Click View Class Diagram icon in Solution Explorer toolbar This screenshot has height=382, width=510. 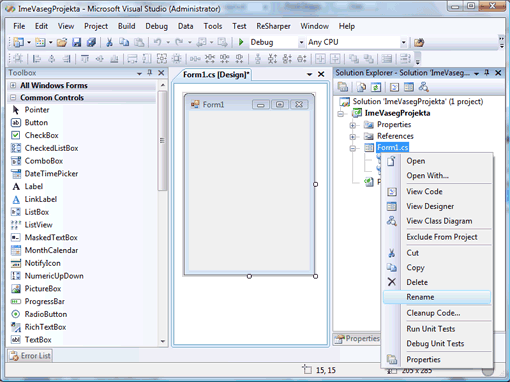(x=424, y=87)
